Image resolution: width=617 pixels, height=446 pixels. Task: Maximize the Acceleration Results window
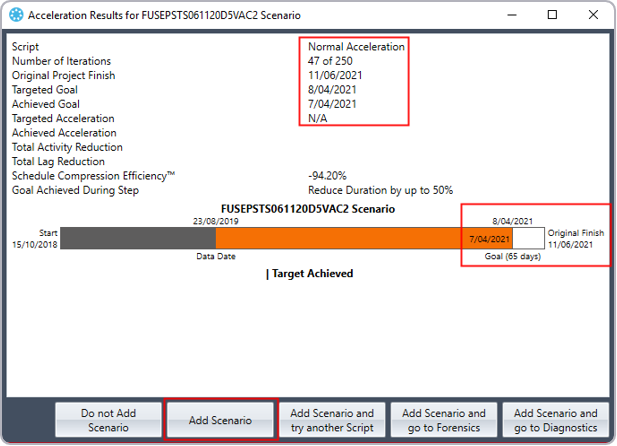pos(552,15)
